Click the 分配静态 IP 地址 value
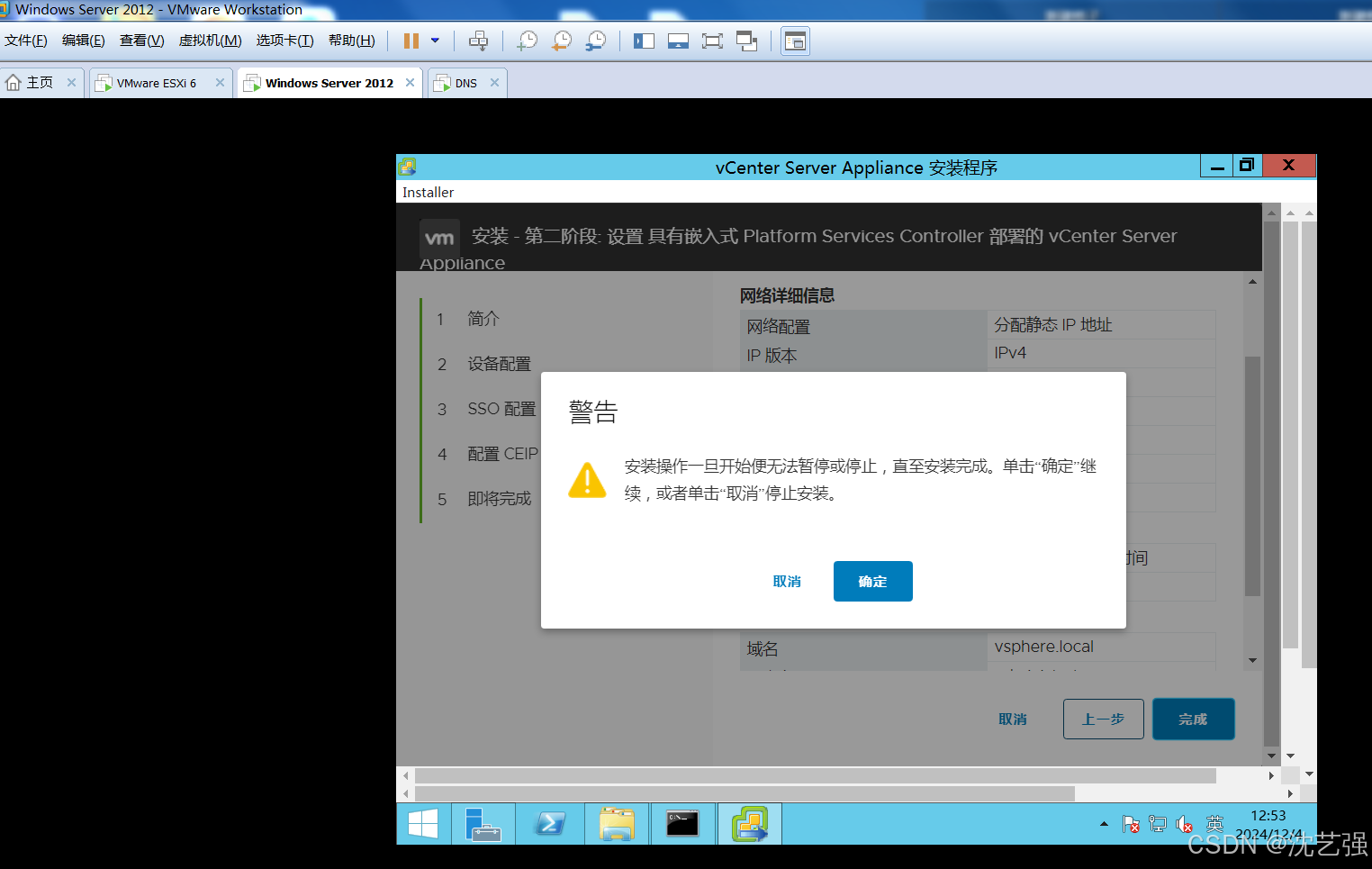 tap(1053, 324)
